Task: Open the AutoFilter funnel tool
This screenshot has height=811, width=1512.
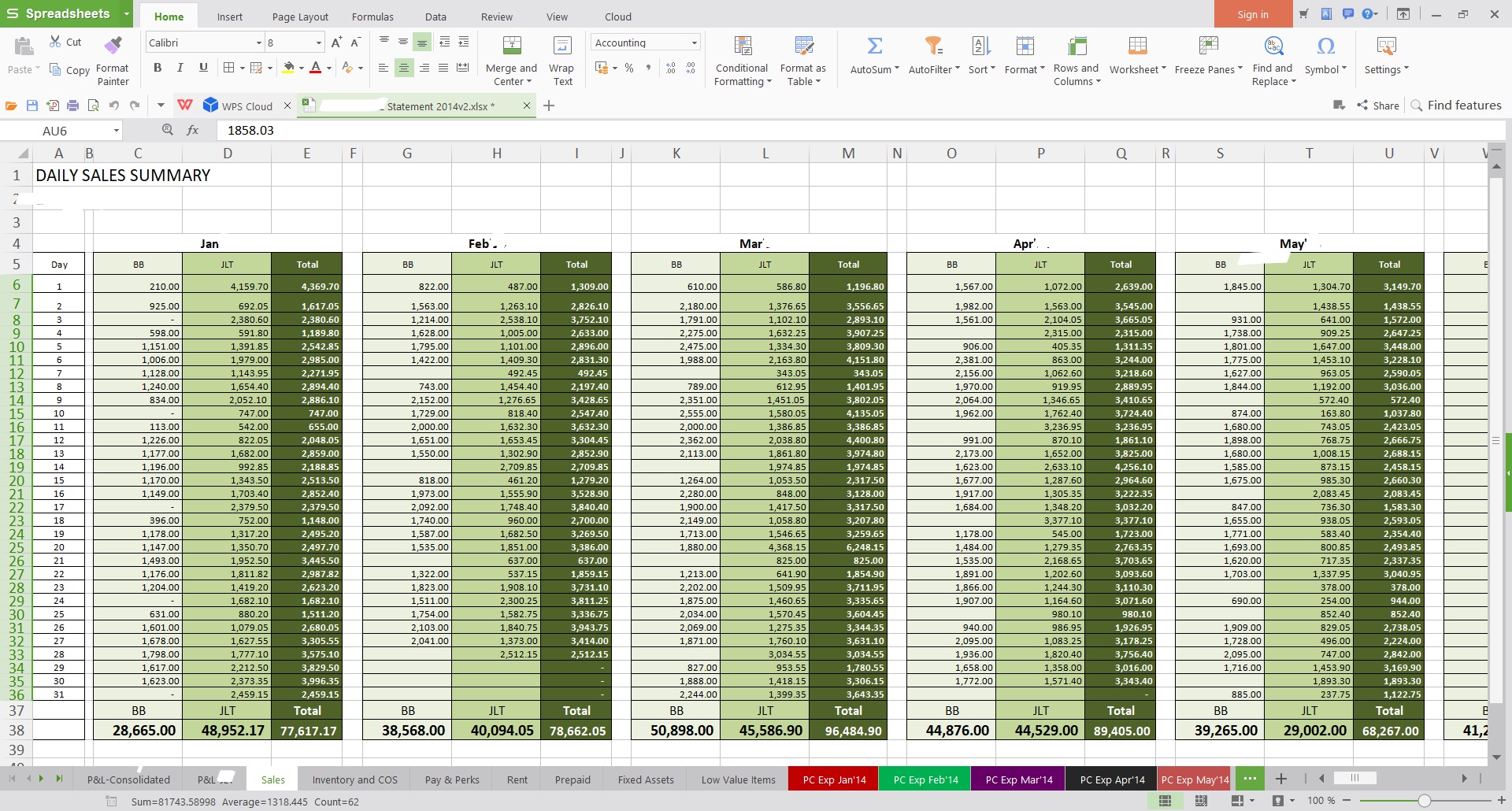Action: [933, 46]
